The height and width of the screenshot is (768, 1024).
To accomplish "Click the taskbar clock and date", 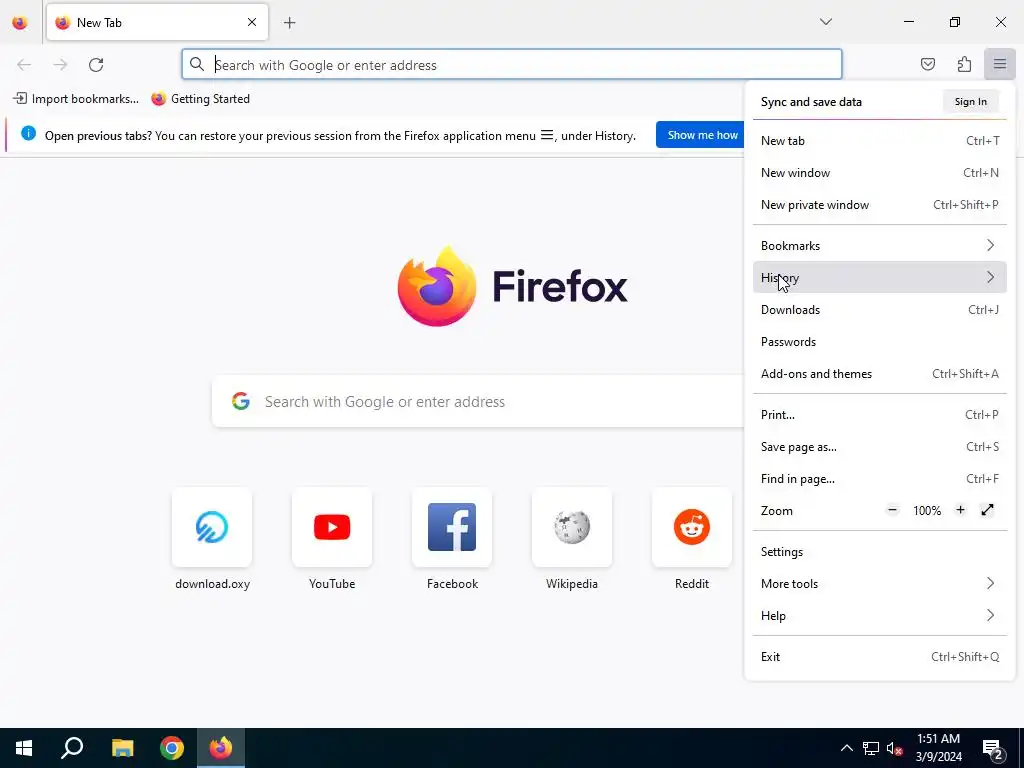I will coord(938,748).
